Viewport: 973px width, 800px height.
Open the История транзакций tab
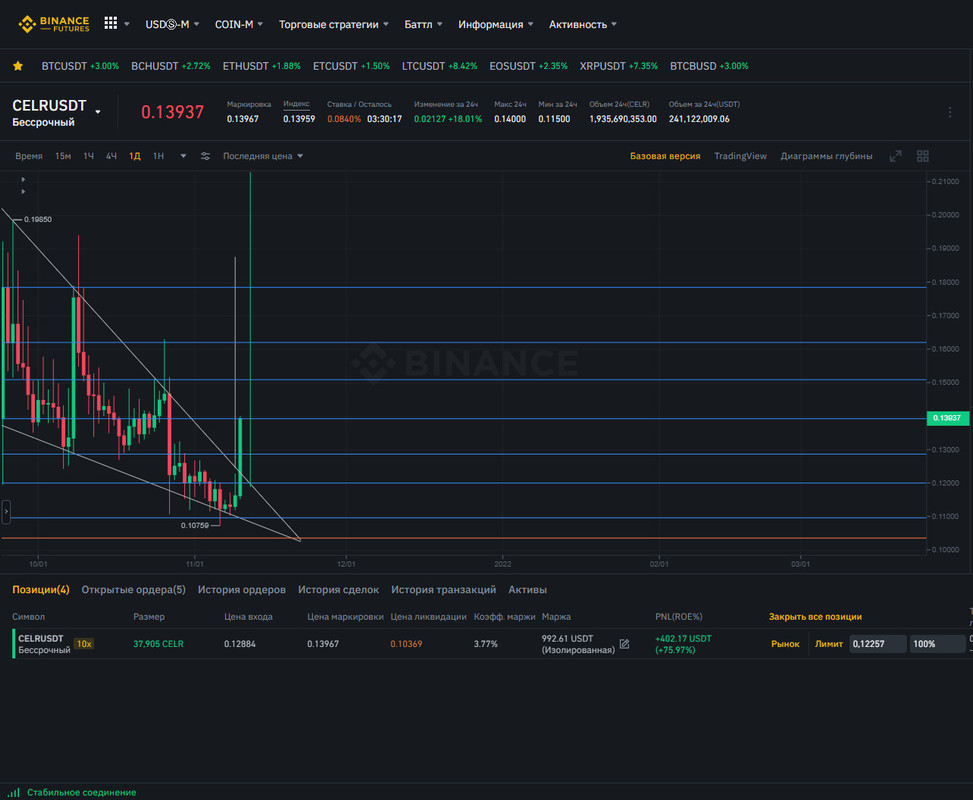pos(443,590)
